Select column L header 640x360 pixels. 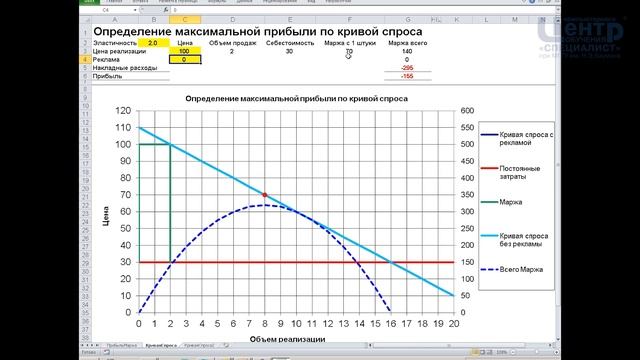[x=486, y=20]
